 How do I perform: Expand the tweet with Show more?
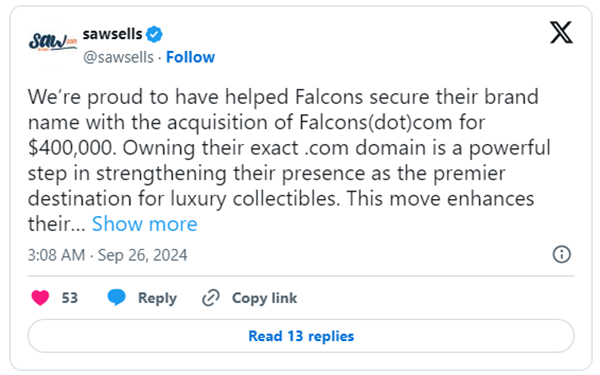(x=144, y=224)
